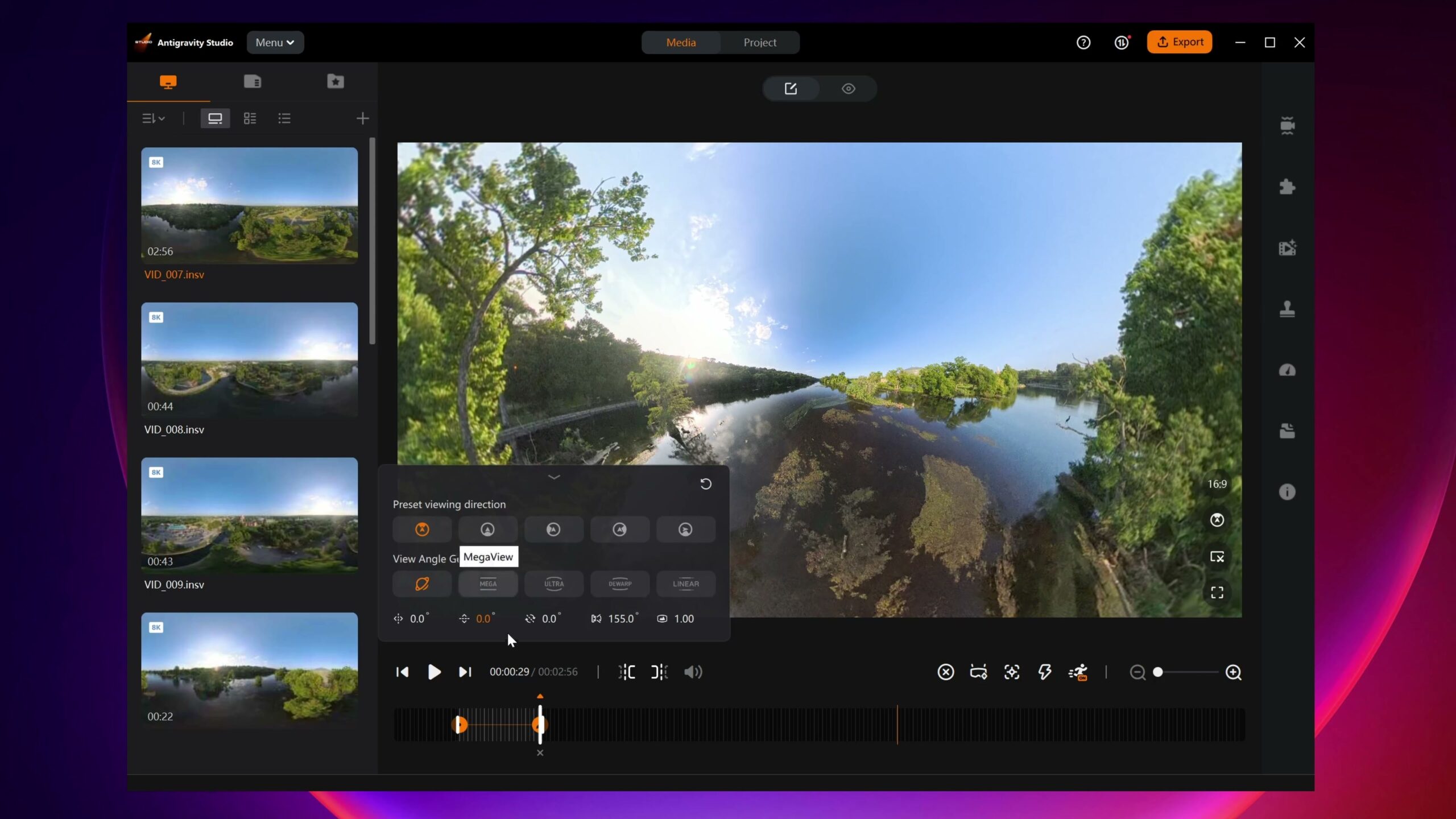Collapse the view settings panel chevron
The image size is (1456, 819).
(554, 477)
